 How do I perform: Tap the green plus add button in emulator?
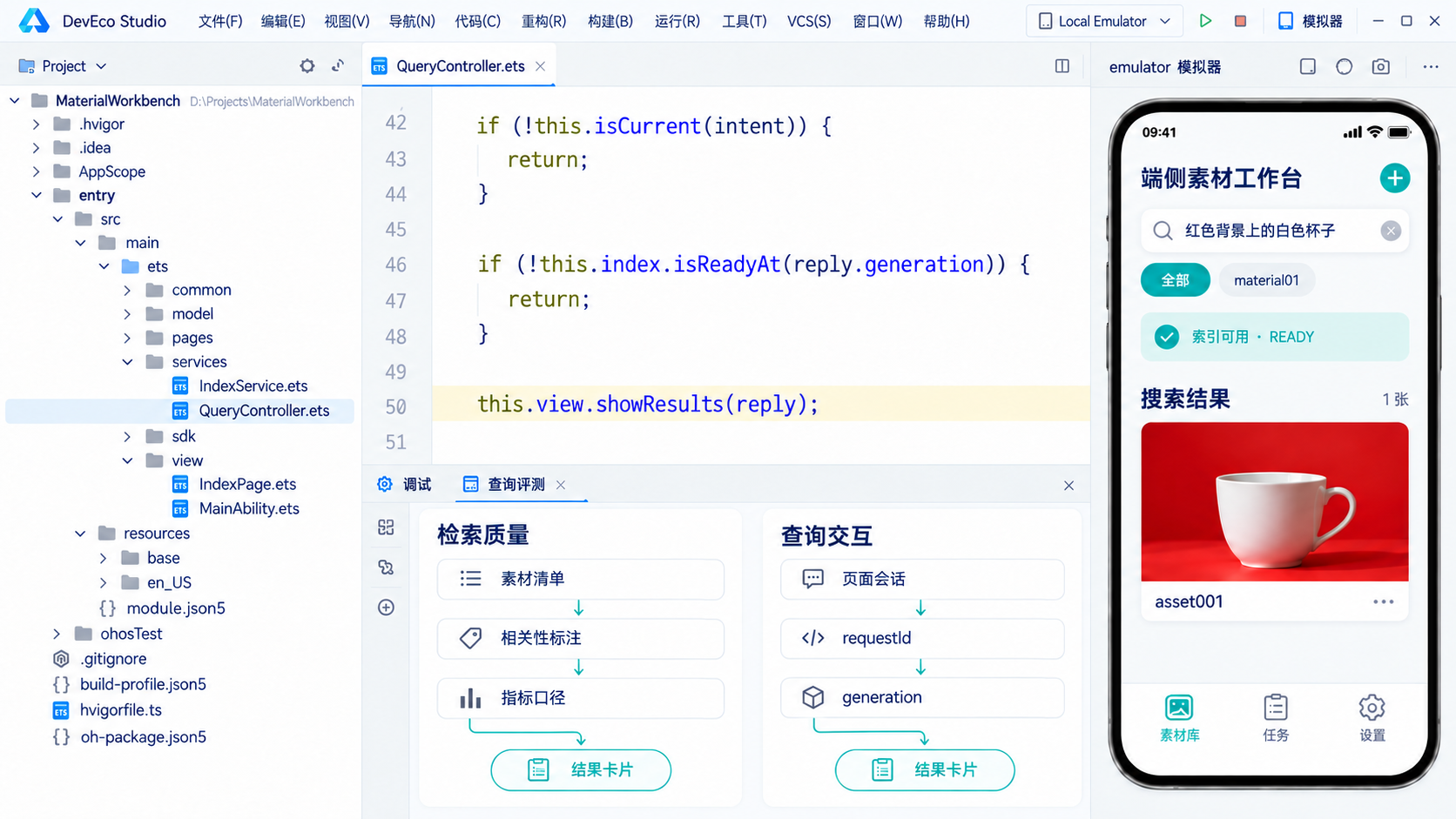[x=1395, y=178]
